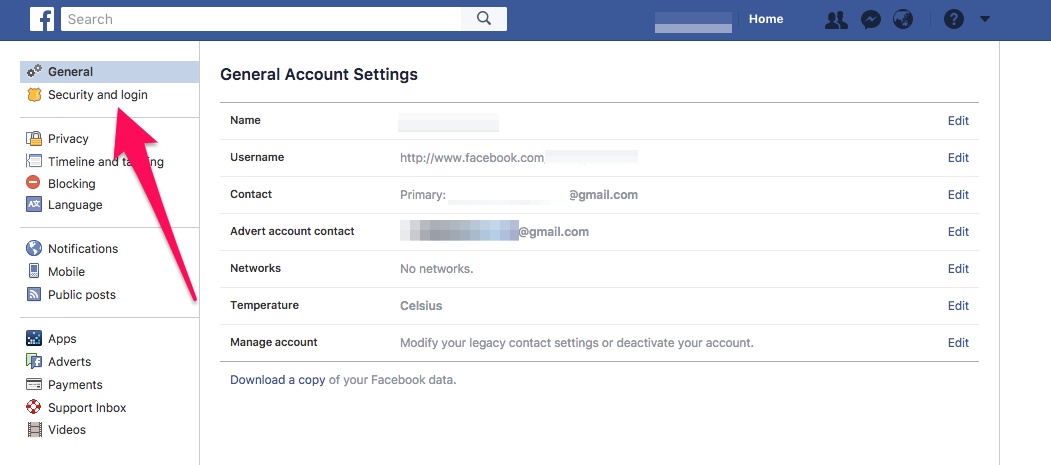Click the Username facebook.com URL

472,158
